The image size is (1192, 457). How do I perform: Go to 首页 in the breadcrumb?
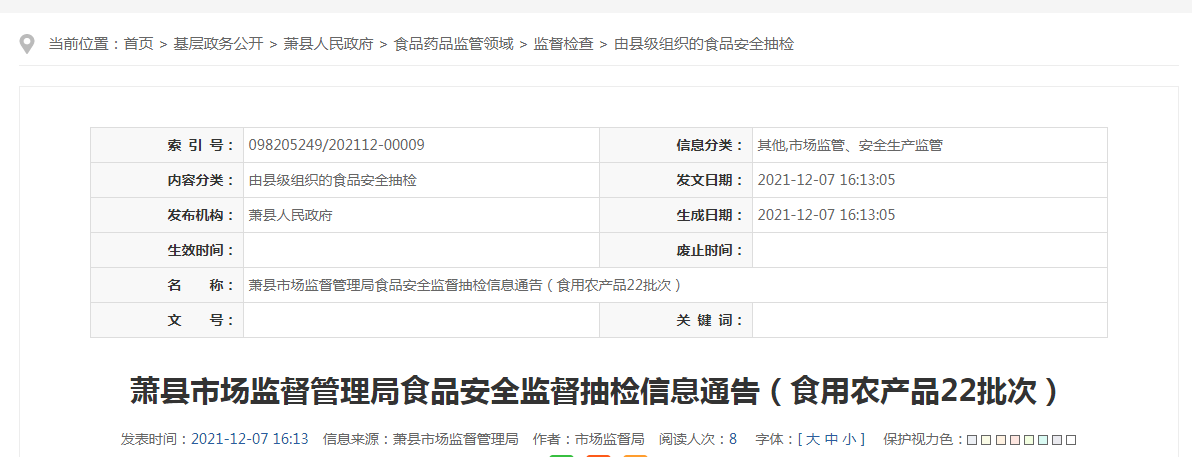click(139, 44)
